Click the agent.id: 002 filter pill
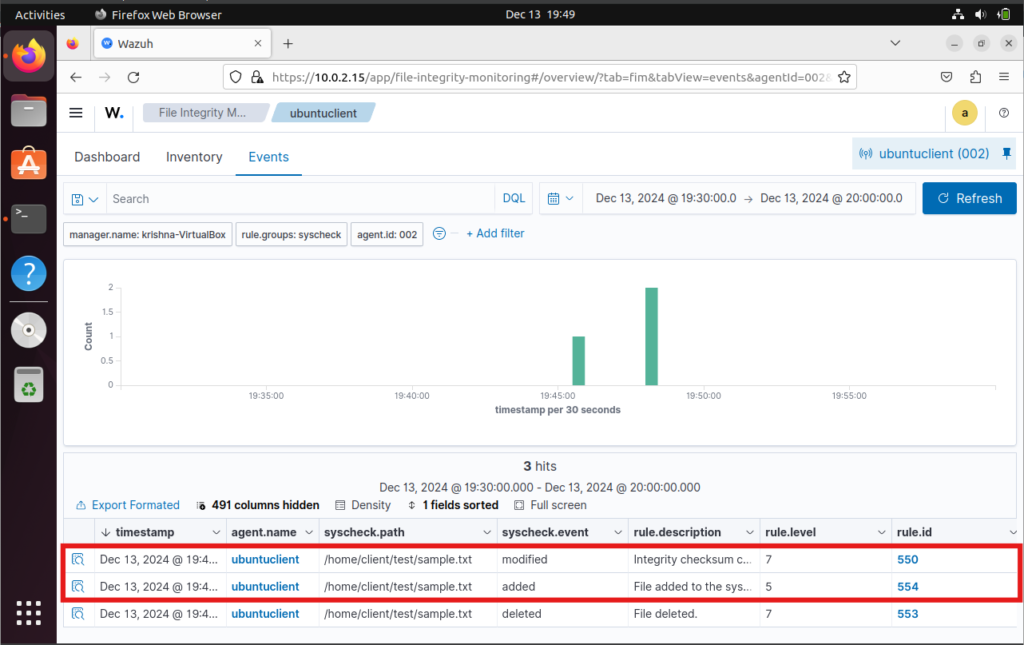 coord(387,234)
